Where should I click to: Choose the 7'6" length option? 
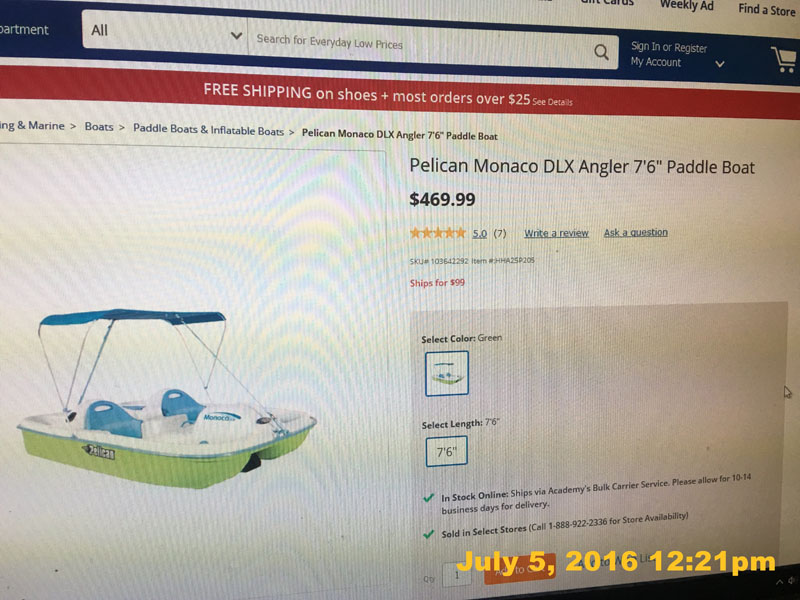(446, 451)
